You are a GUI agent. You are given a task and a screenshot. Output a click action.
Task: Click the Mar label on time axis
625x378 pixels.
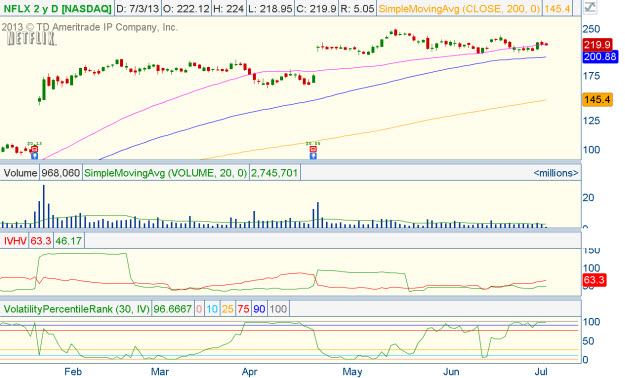click(159, 372)
